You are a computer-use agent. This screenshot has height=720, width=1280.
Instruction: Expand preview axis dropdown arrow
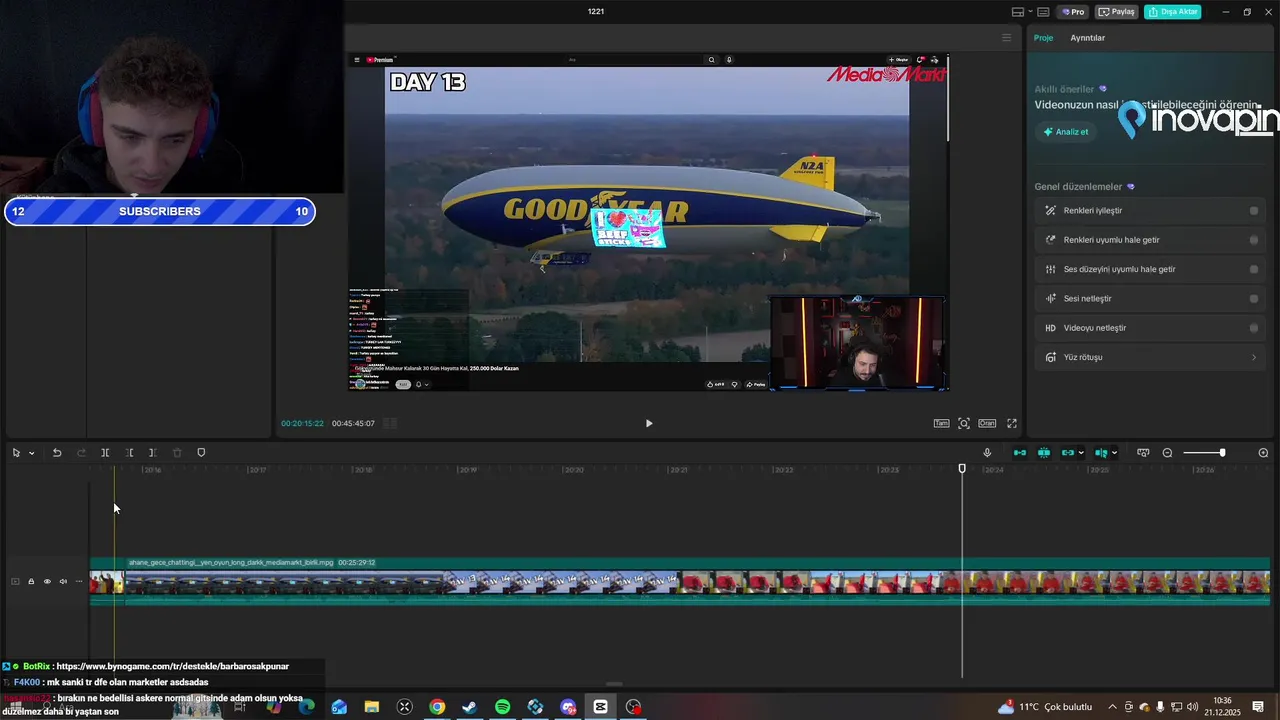pyautogui.click(x=1114, y=453)
